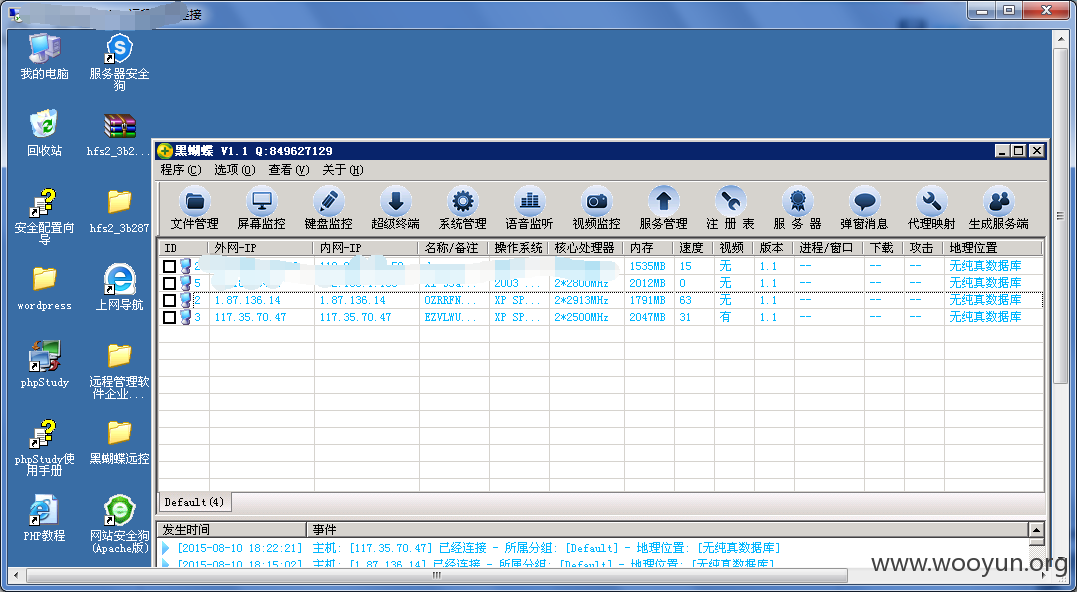Click the 2*2913MHz processor cell
1077x592 pixels.
point(581,300)
